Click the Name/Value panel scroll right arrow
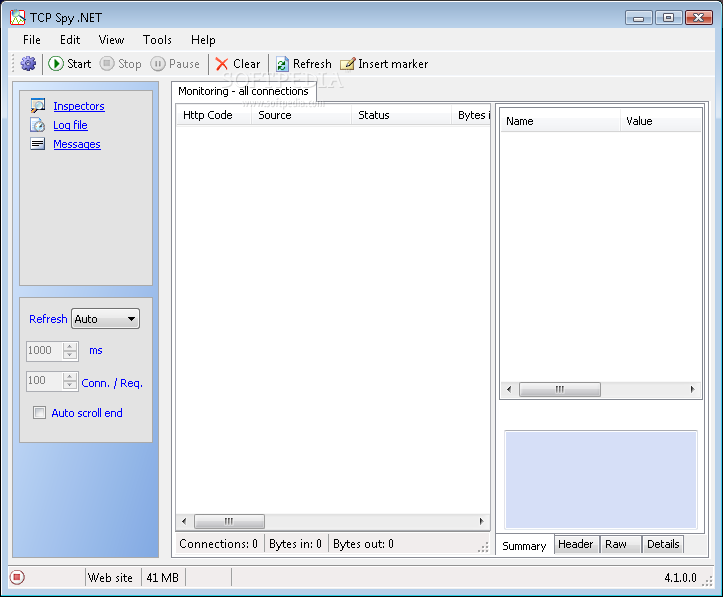The width and height of the screenshot is (723, 597). point(693,390)
